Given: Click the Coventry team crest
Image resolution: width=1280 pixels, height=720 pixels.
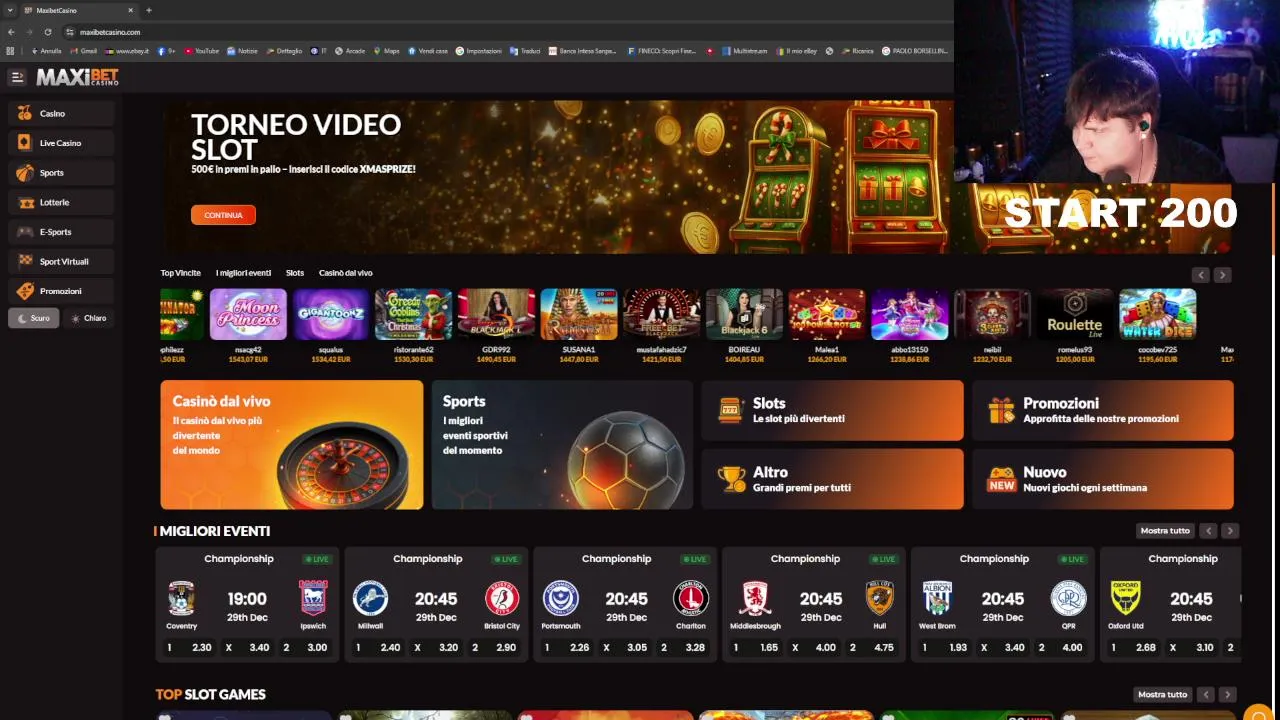Looking at the screenshot, I should [x=181, y=598].
